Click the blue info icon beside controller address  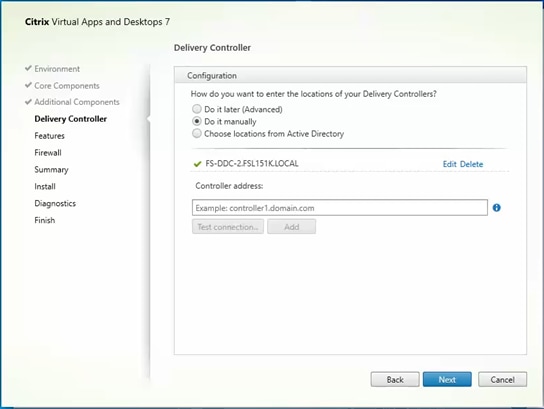pos(496,207)
